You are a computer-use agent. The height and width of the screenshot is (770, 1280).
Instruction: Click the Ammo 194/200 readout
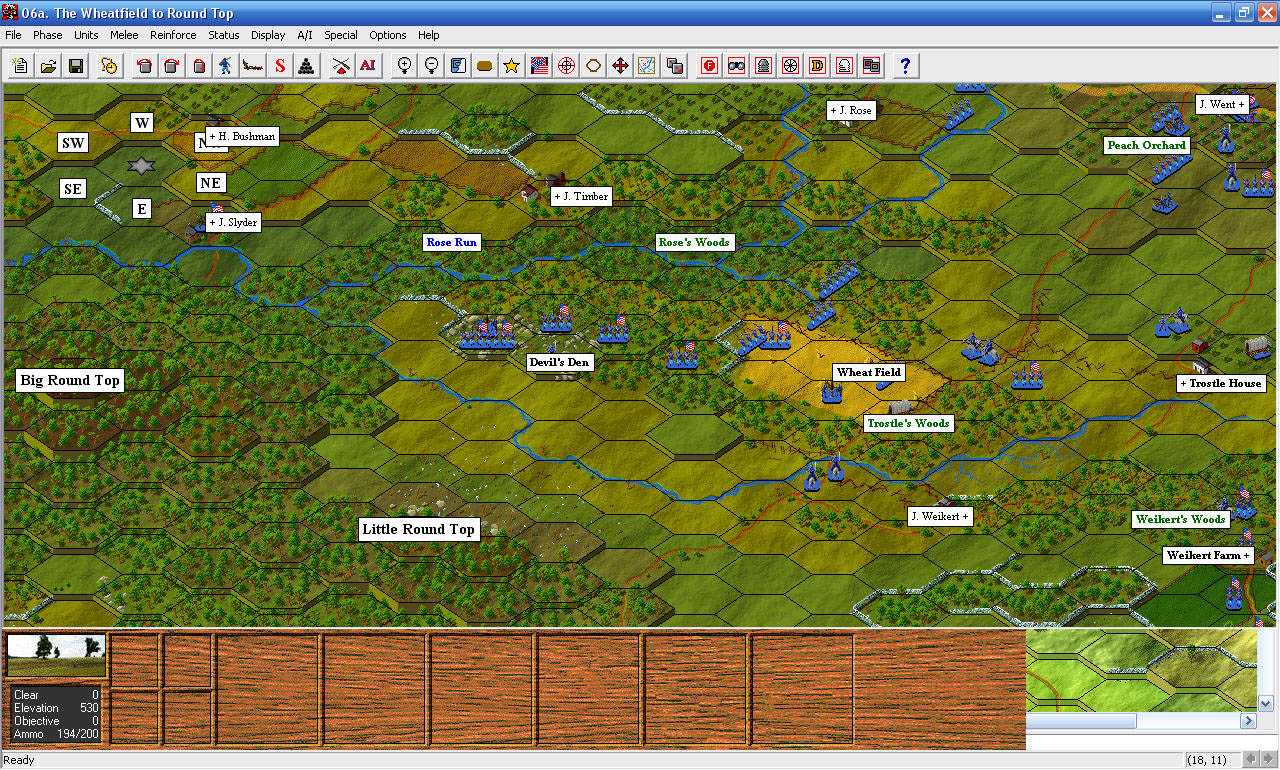click(x=56, y=734)
